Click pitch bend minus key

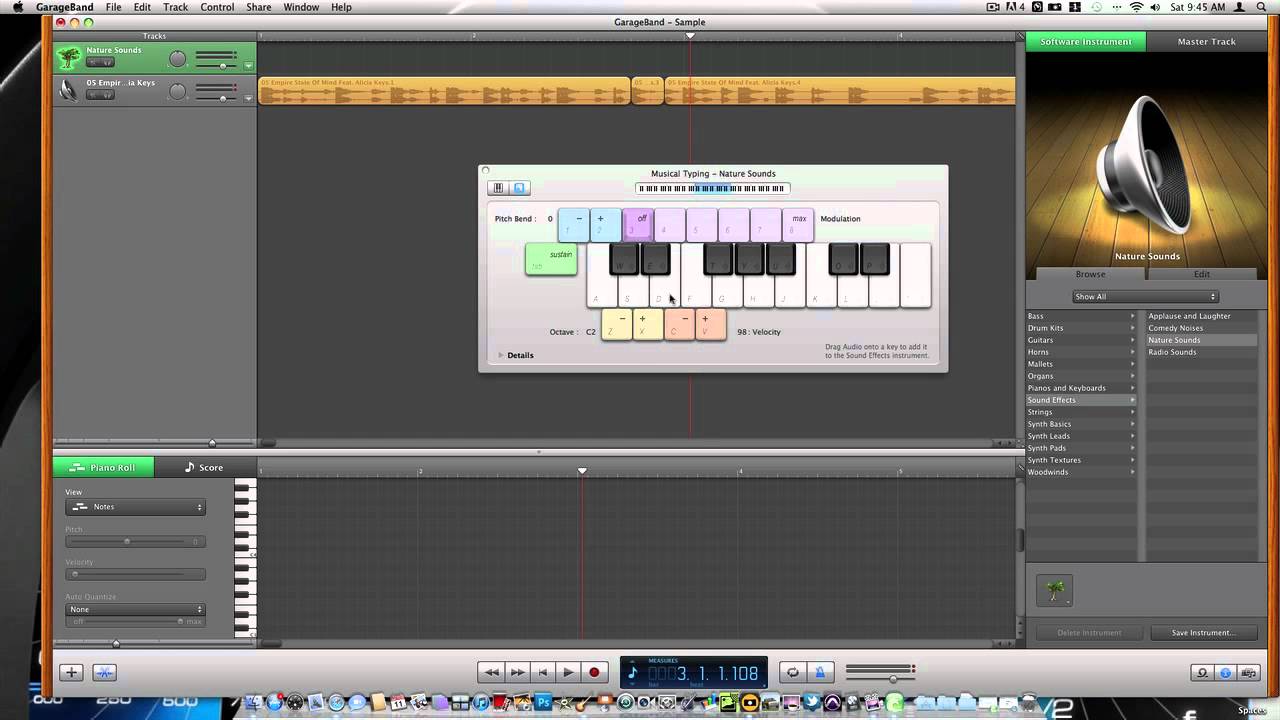(574, 225)
